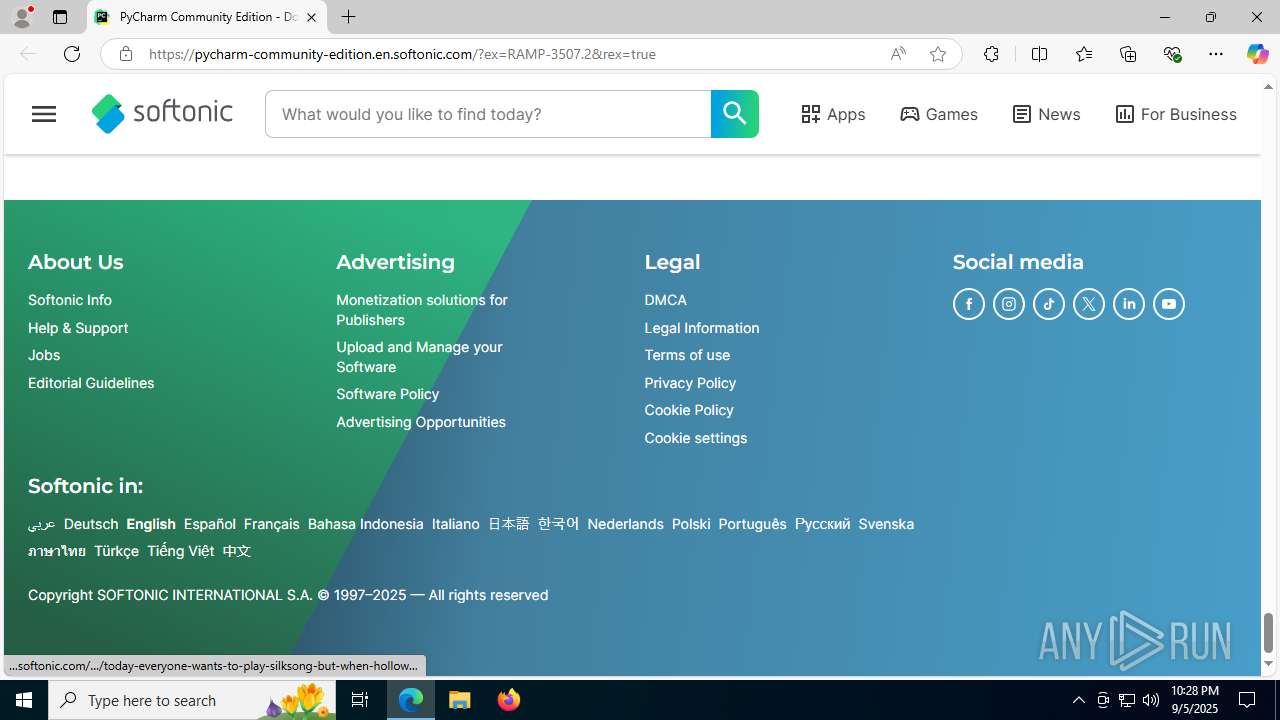Switch site language to Français

pyautogui.click(x=272, y=524)
